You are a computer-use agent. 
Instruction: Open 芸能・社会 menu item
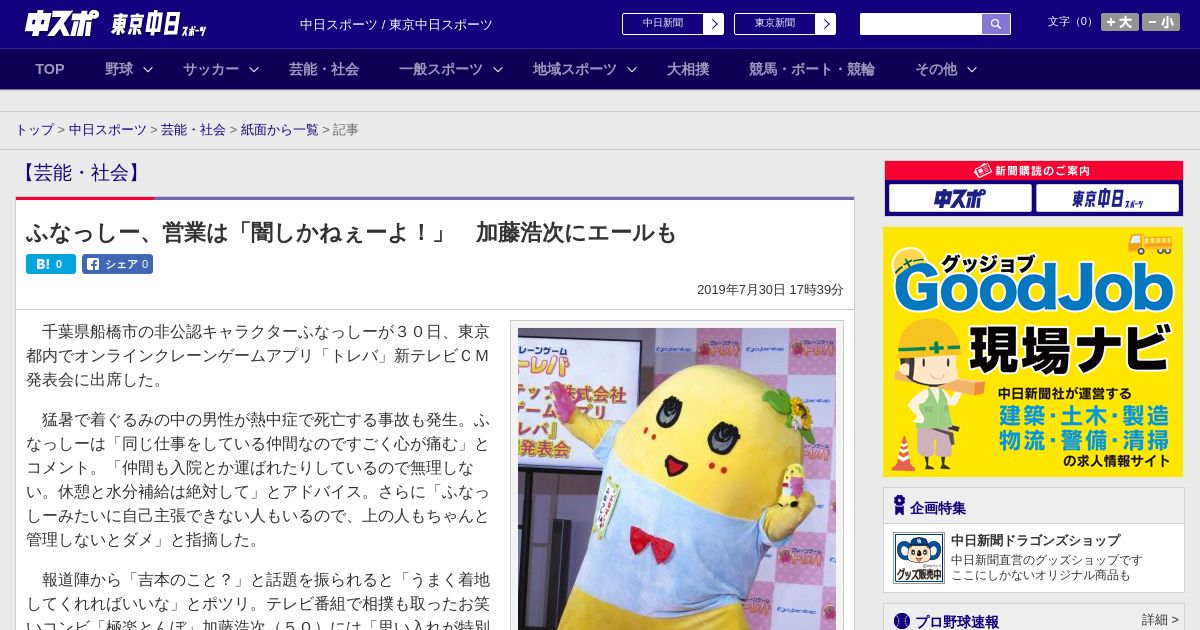click(x=324, y=69)
